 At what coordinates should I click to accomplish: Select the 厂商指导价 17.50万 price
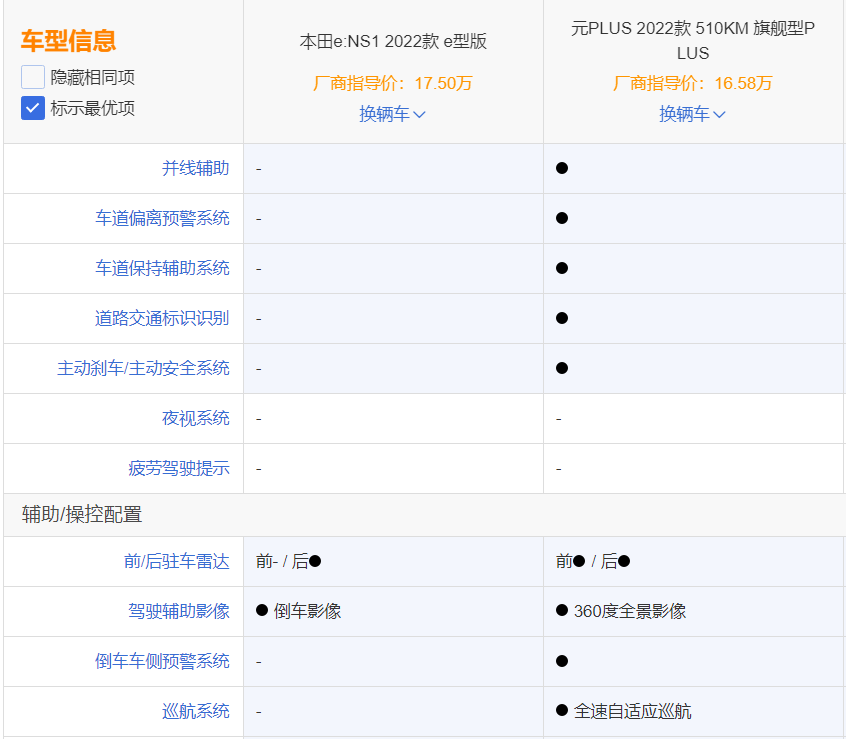[393, 83]
